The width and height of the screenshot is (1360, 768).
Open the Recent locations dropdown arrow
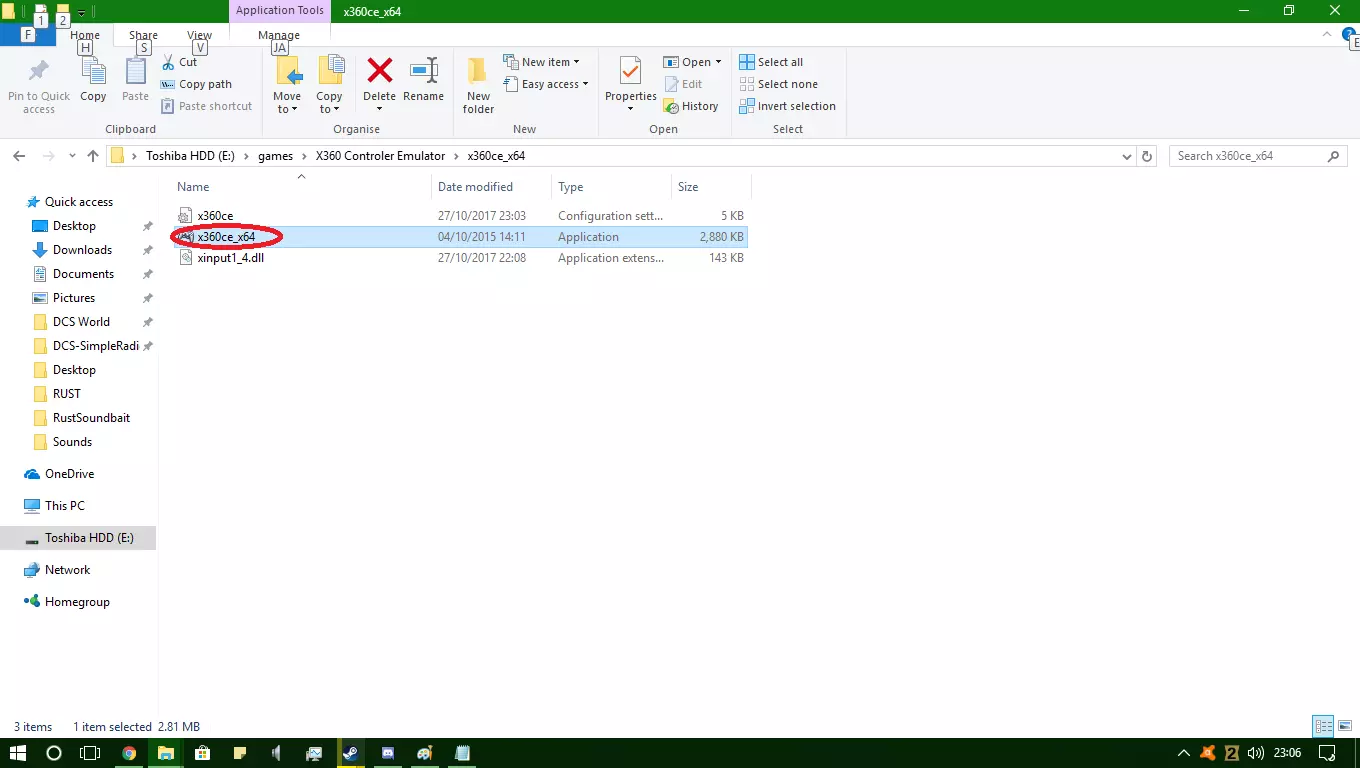tap(72, 156)
